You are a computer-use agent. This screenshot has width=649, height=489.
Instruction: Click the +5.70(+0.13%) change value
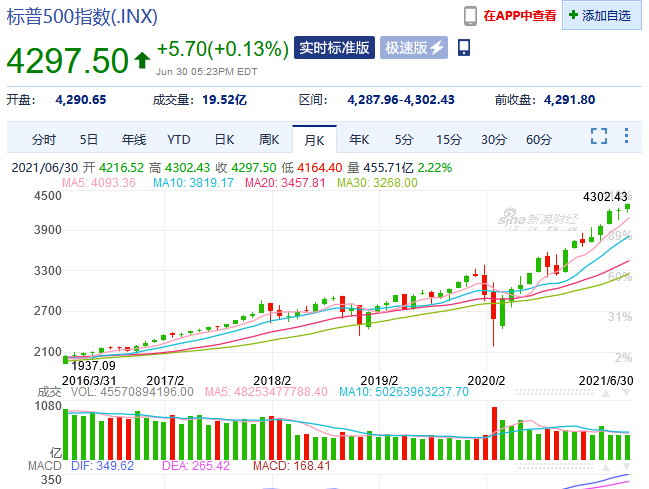tap(223, 49)
